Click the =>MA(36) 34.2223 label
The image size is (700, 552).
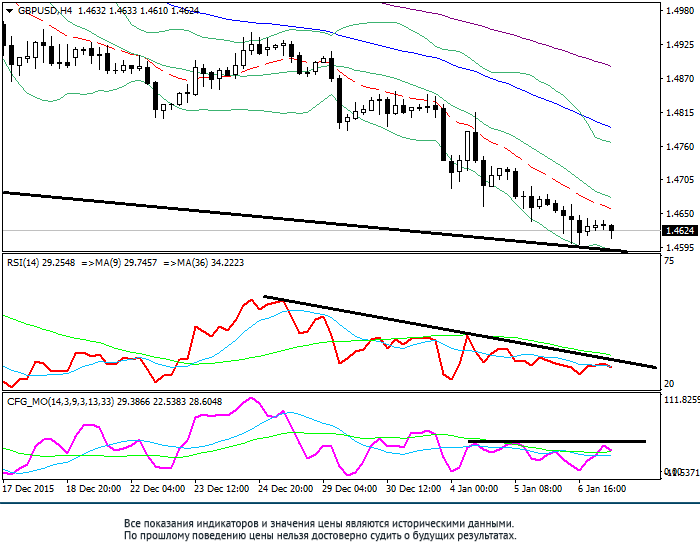pos(204,263)
